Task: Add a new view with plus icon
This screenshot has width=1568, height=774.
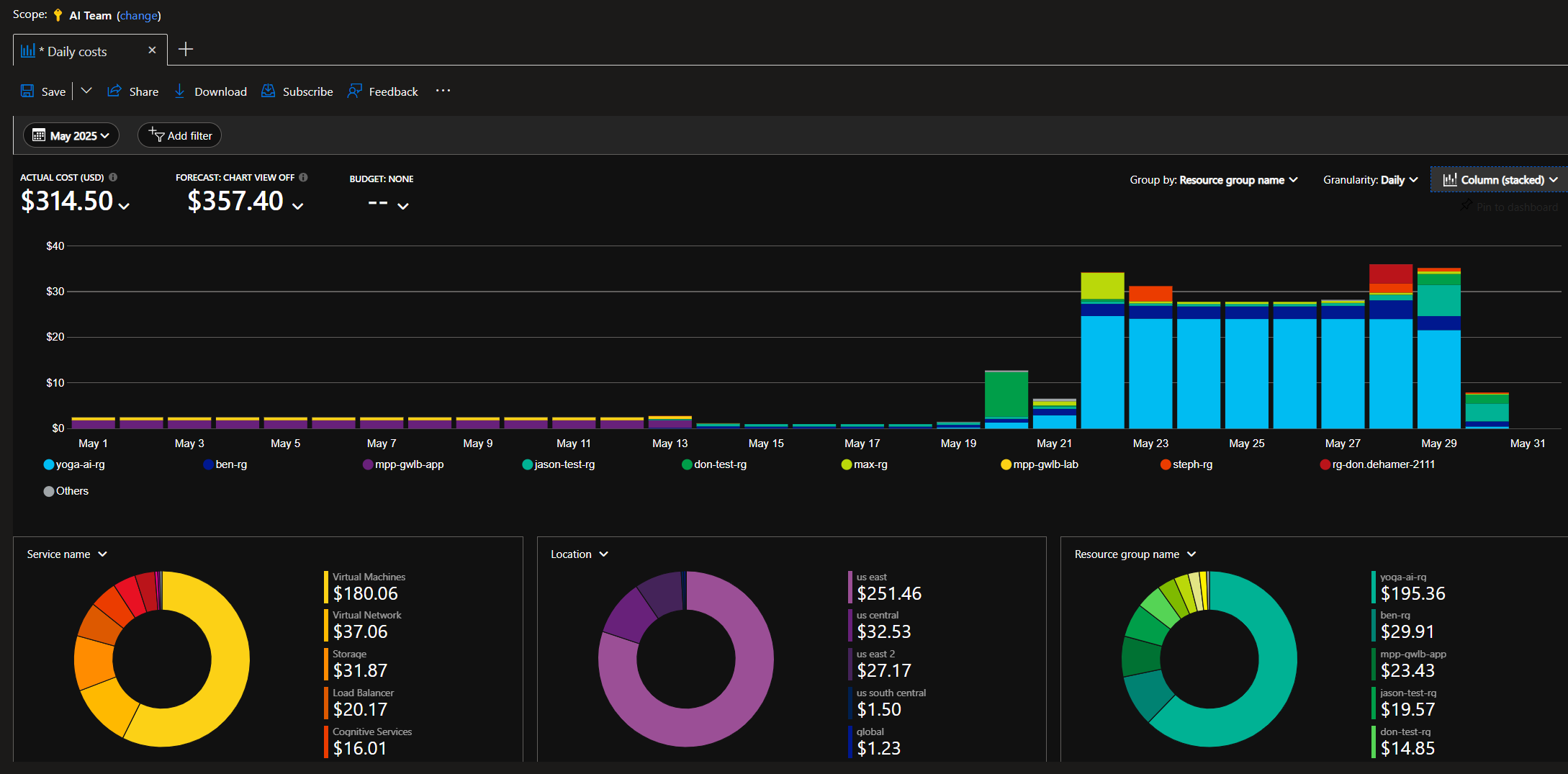Action: [186, 50]
